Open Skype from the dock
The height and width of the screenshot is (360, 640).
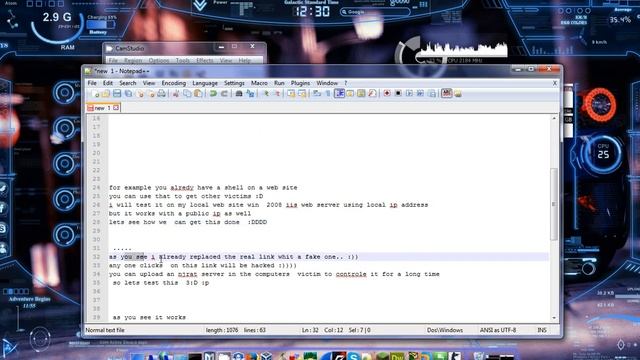tap(353, 356)
